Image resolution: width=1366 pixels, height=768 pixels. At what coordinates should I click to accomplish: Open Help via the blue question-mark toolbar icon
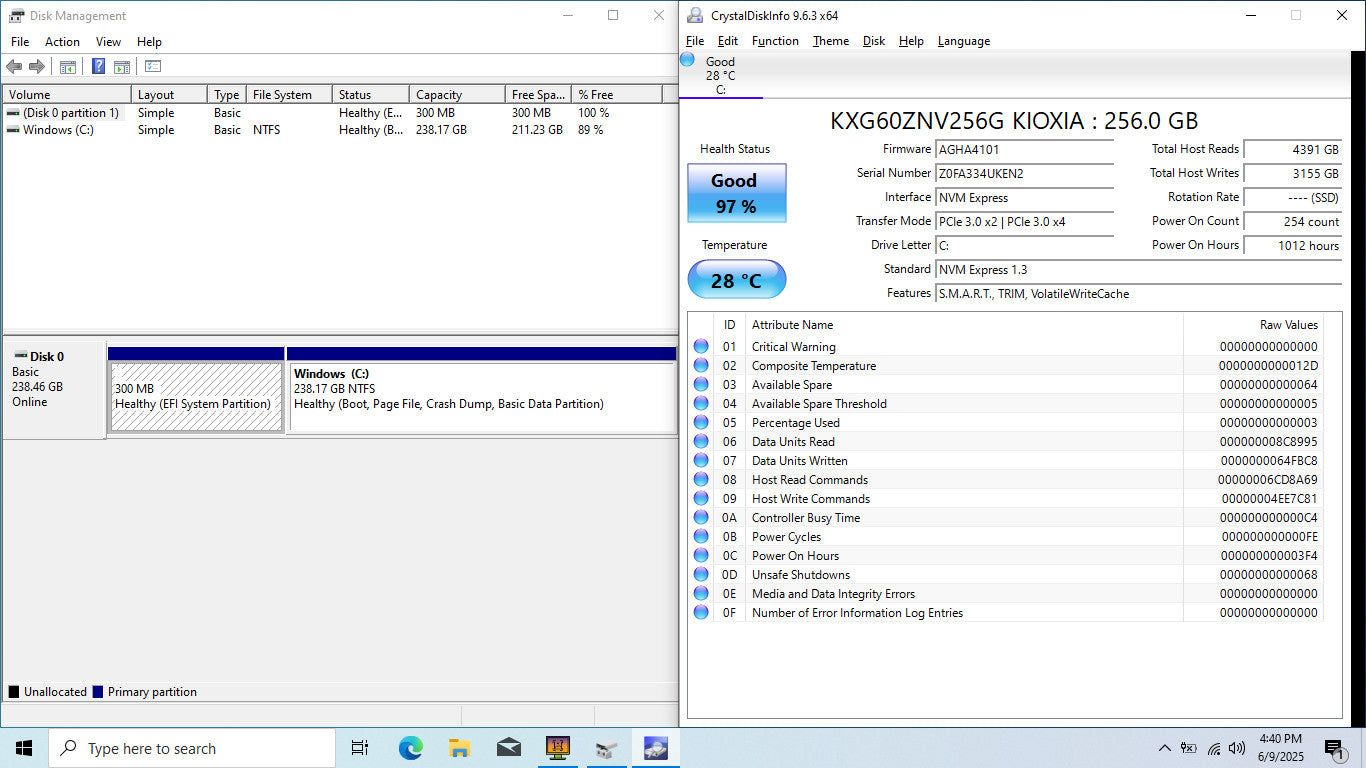98,67
